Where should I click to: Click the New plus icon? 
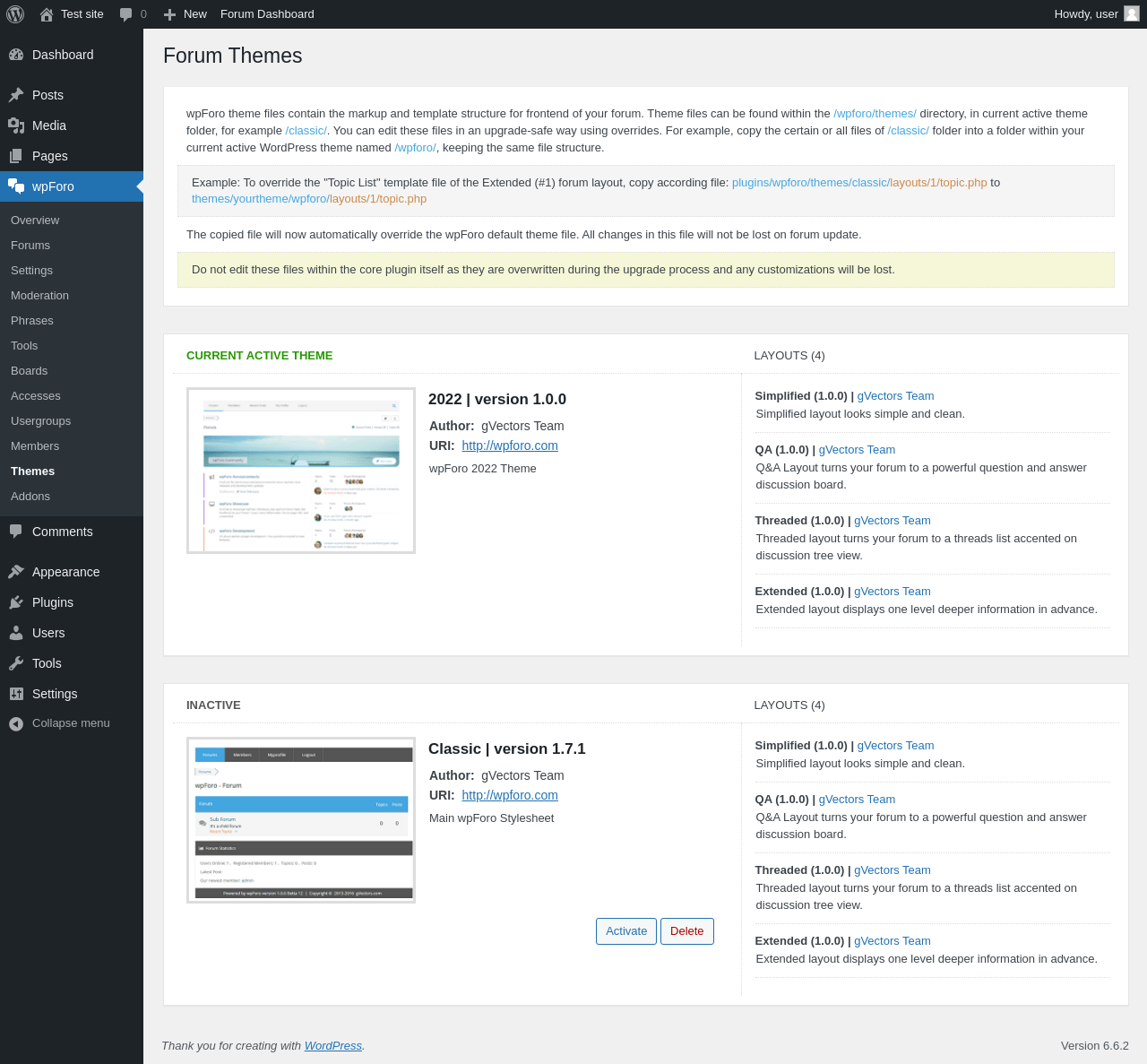[169, 14]
